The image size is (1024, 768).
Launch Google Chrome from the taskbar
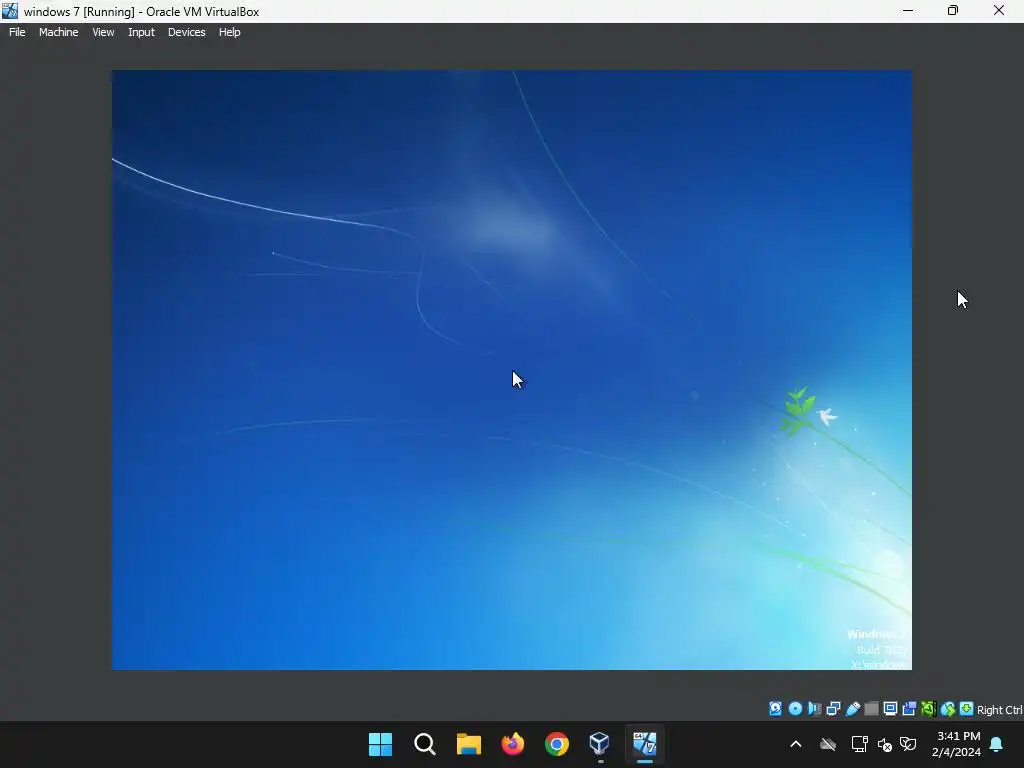coord(556,744)
